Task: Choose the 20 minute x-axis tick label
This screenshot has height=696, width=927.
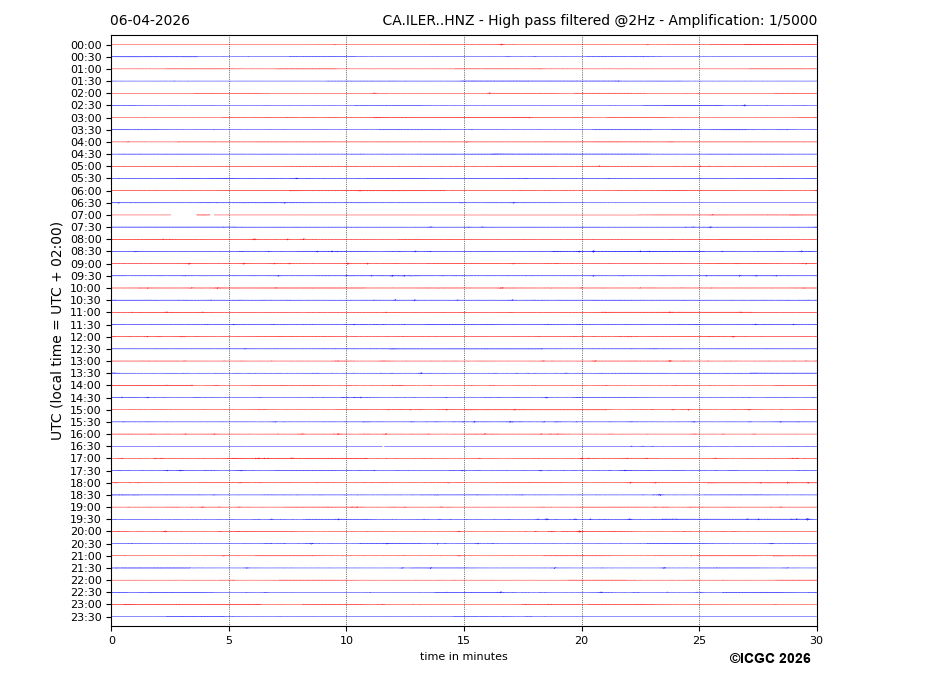Action: pos(582,640)
